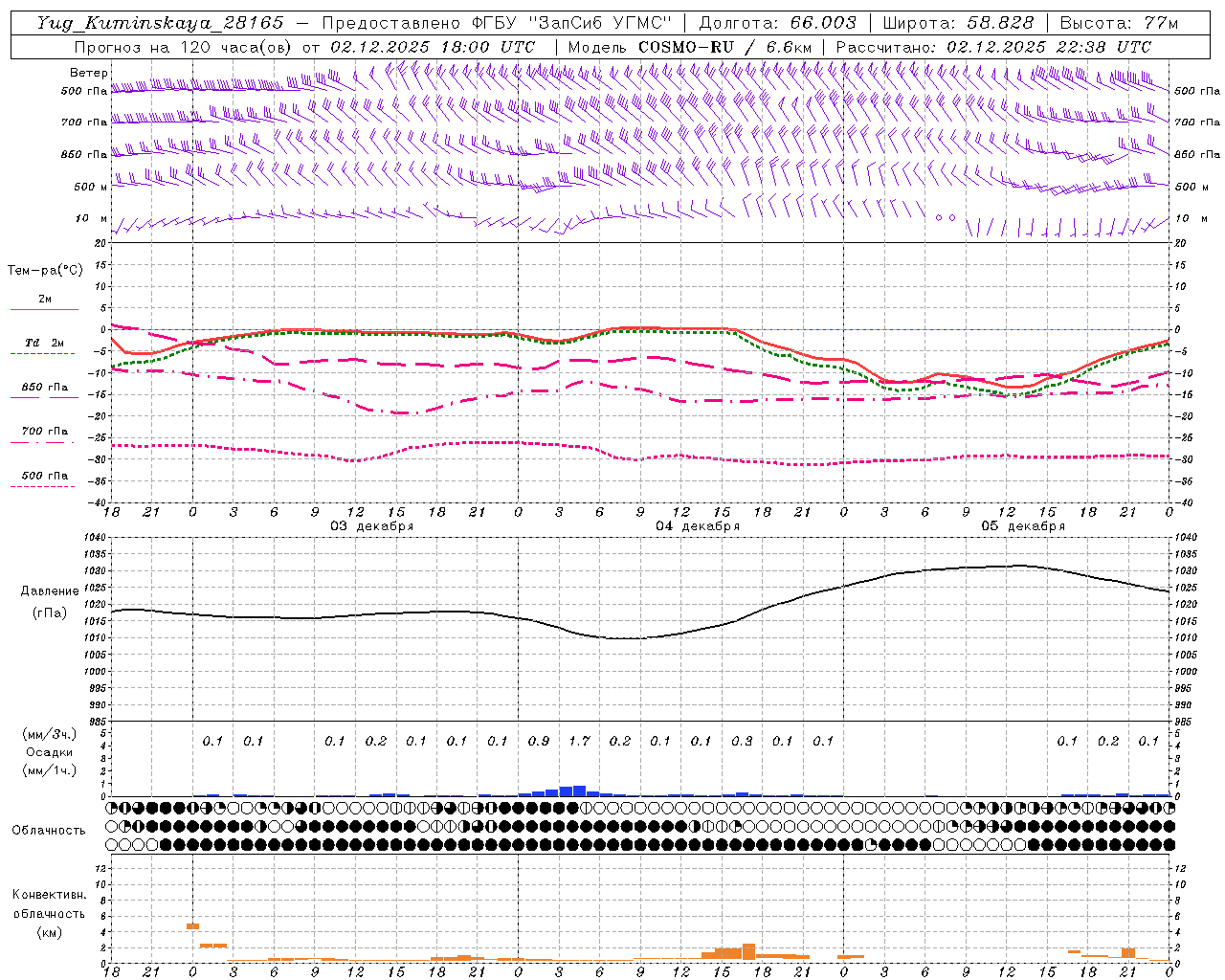This screenshot has width=1225, height=980.
Task: Click the Рассчитано: 02.12.2025 22:38 UTC text
Action: tap(993, 47)
